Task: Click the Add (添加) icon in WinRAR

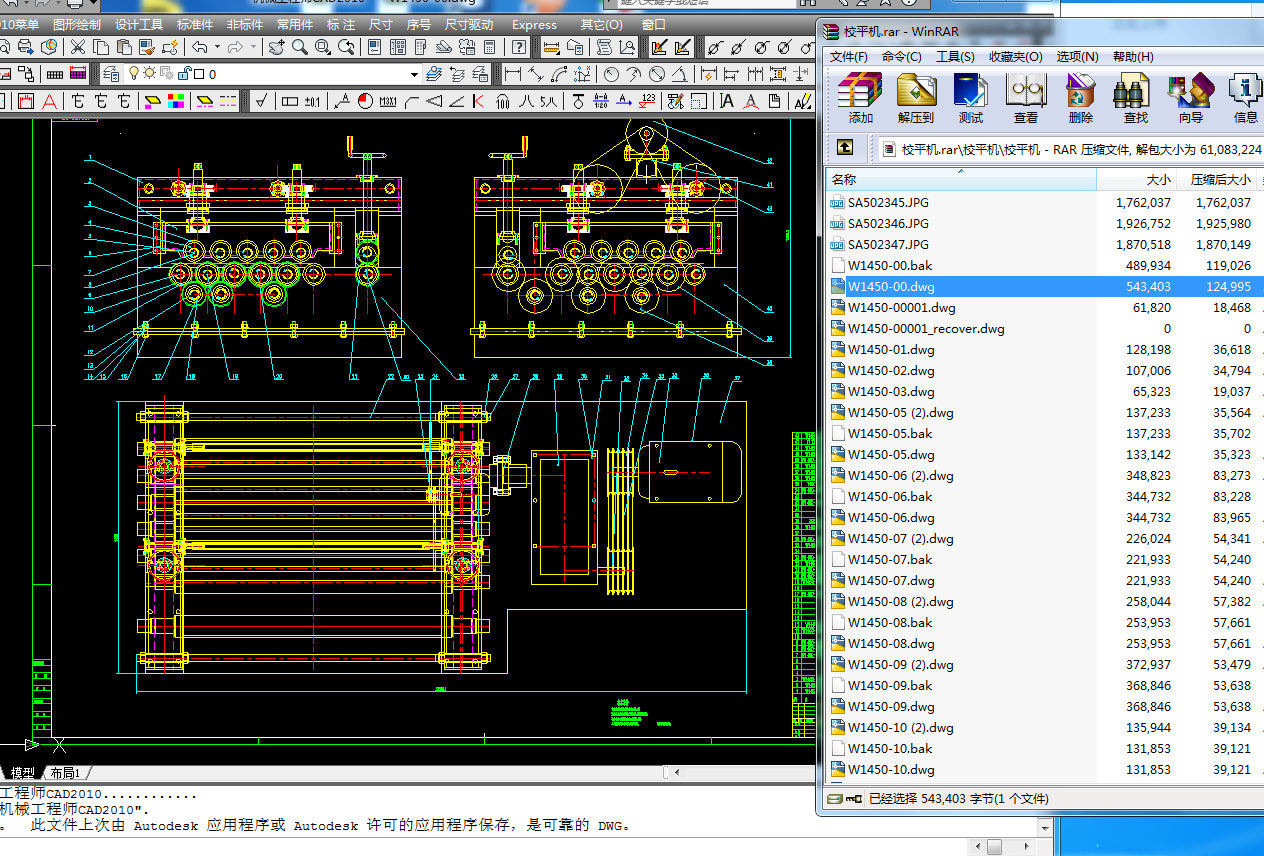Action: pyautogui.click(x=860, y=98)
